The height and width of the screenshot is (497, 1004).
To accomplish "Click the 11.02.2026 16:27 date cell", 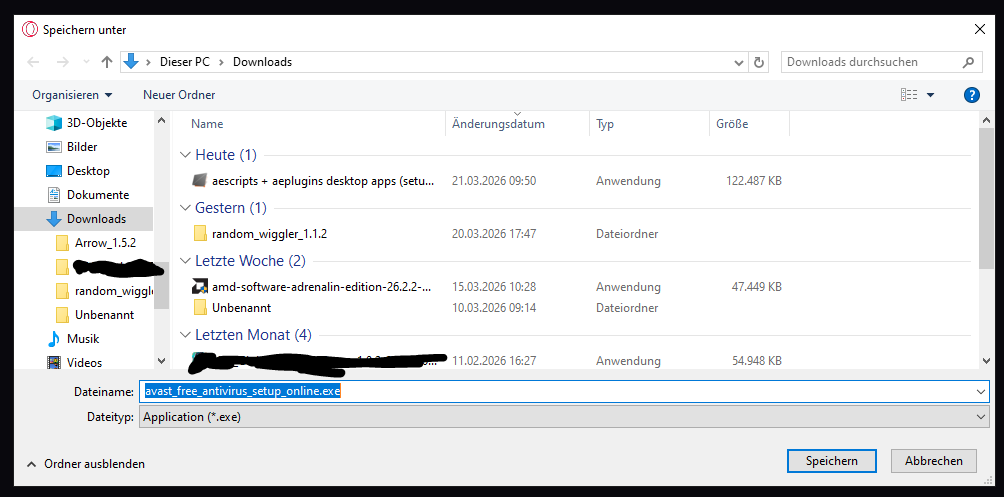I will click(x=494, y=361).
